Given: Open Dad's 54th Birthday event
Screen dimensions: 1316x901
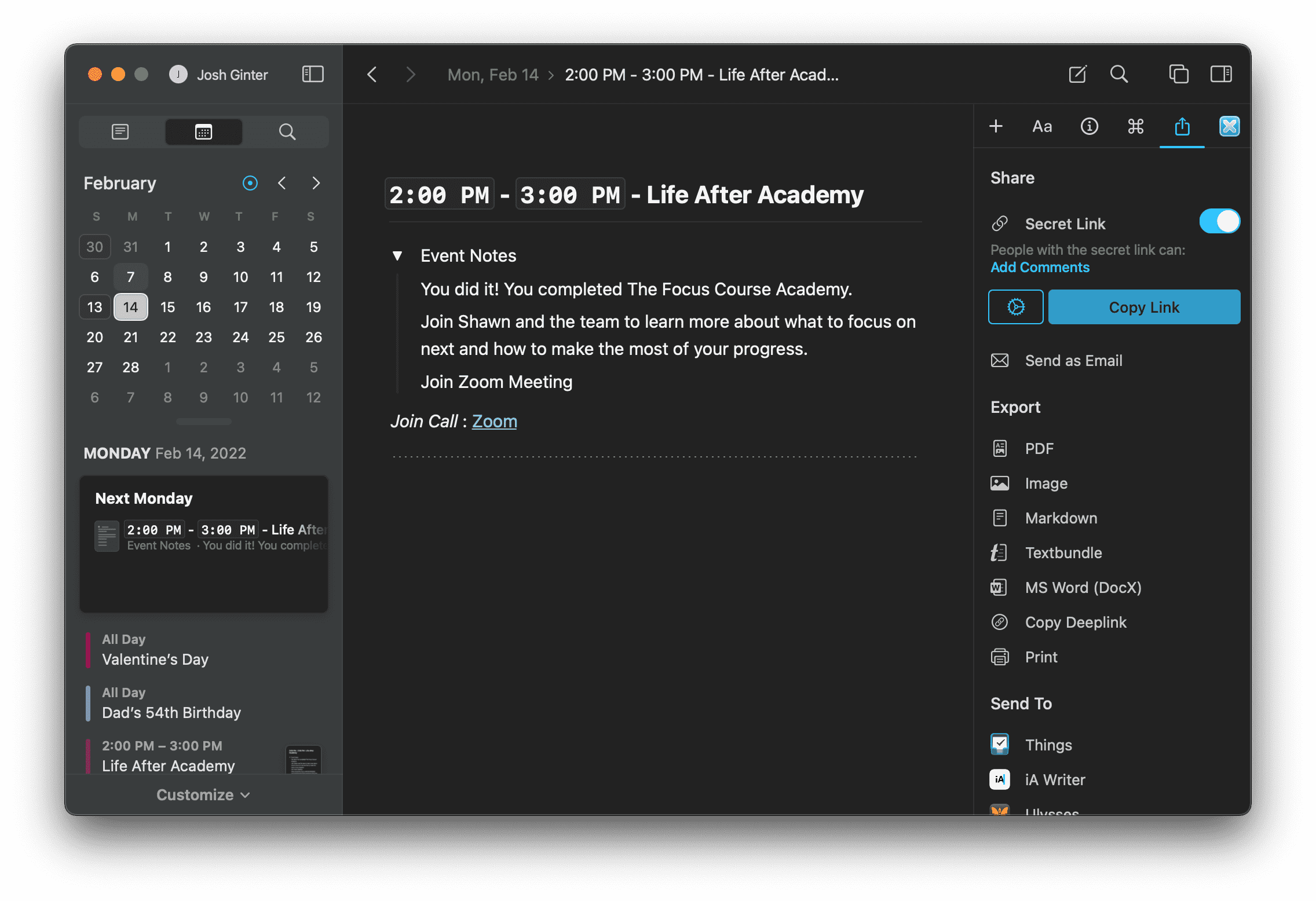Looking at the screenshot, I should tap(203, 703).
